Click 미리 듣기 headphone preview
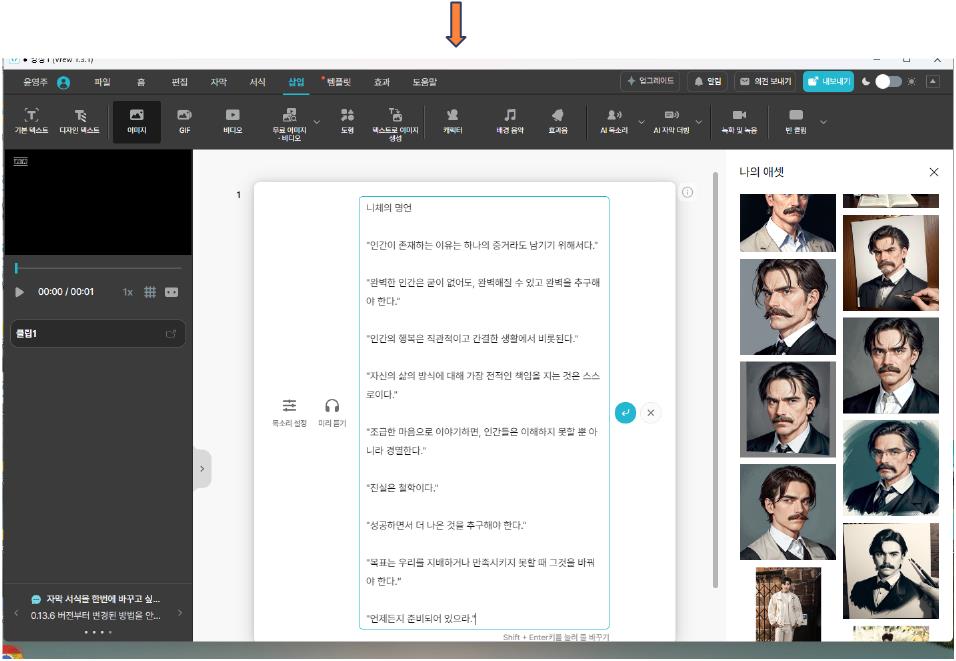The width and height of the screenshot is (956, 661). click(332, 413)
